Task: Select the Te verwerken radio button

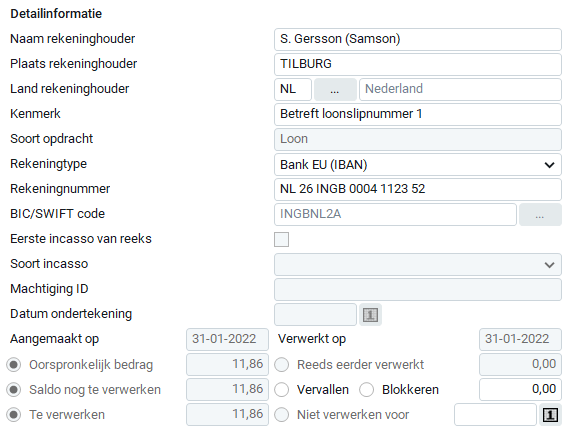Action: (14, 415)
